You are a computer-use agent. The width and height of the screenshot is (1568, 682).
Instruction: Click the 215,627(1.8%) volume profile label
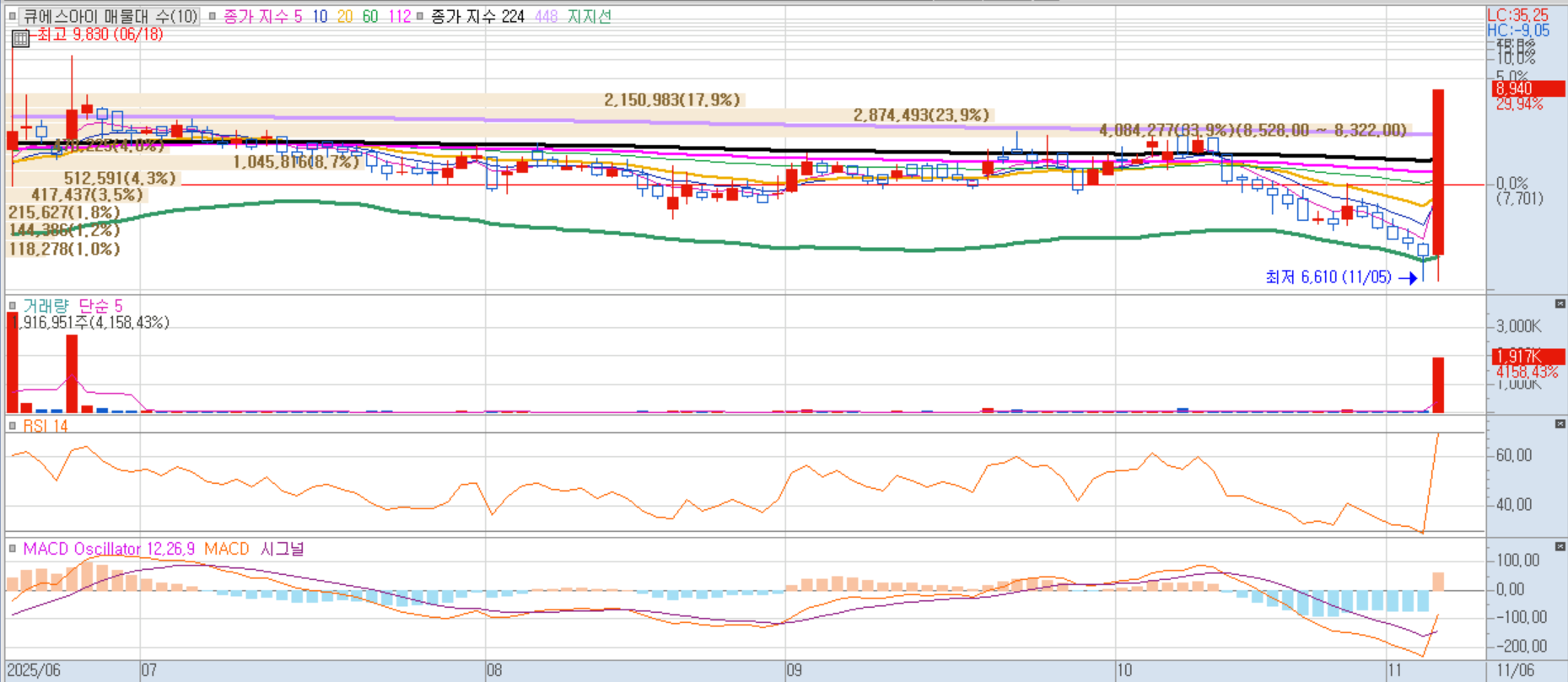[x=64, y=212]
